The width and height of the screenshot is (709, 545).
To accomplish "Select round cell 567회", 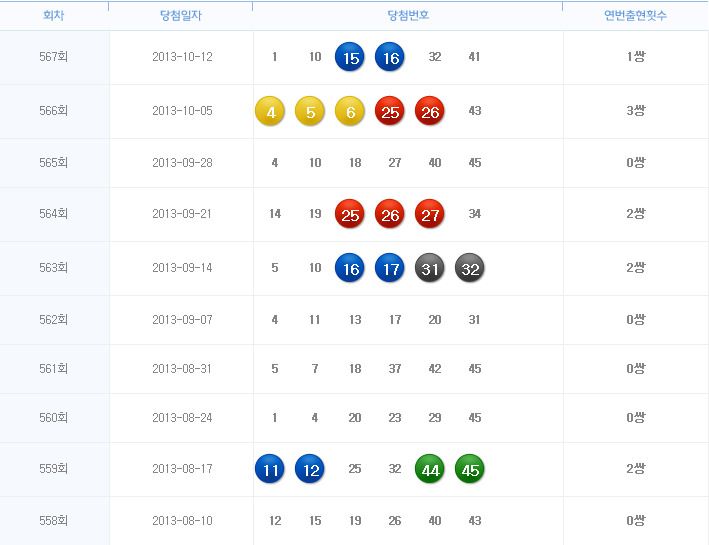I will (54, 57).
